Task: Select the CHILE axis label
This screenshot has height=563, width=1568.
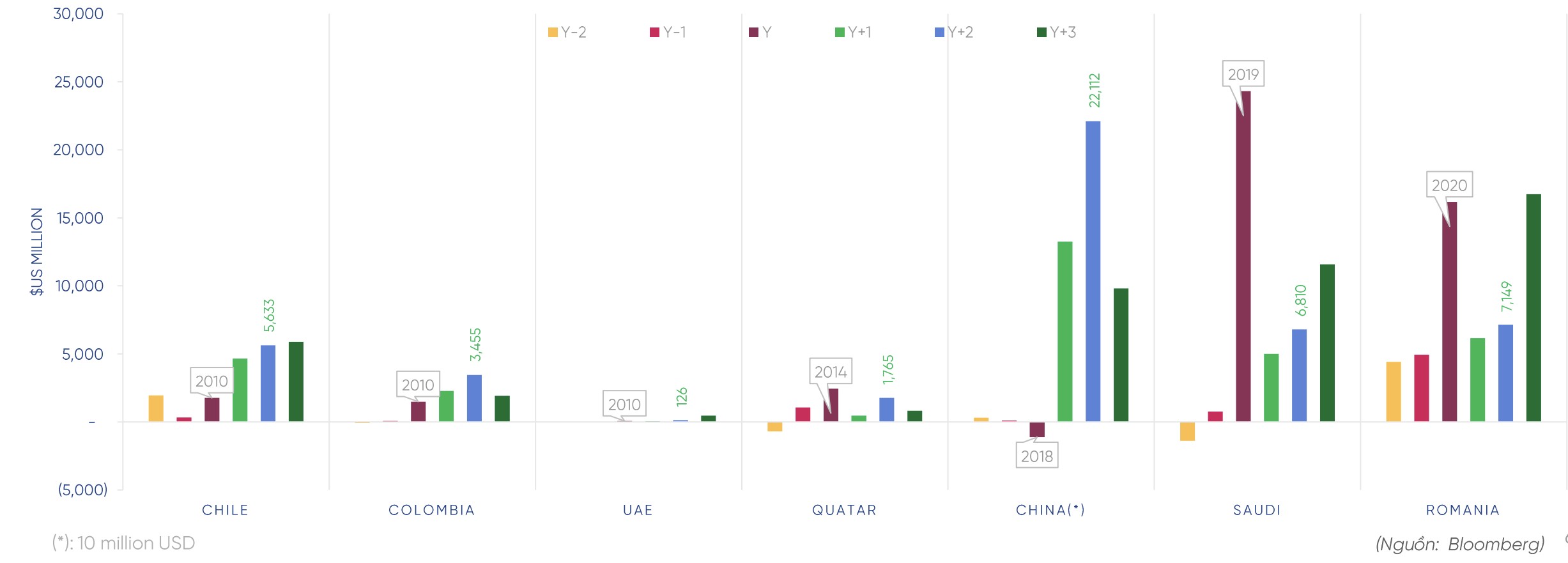Action: coord(225,510)
